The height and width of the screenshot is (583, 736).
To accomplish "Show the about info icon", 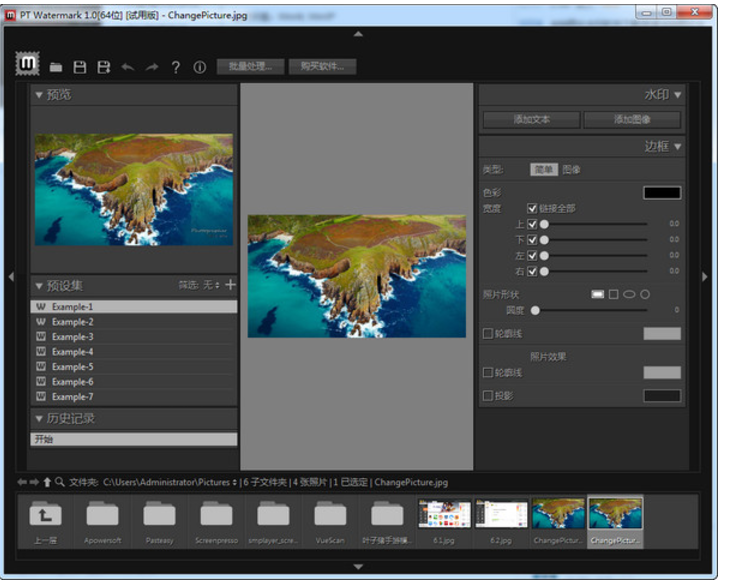I will [x=199, y=68].
